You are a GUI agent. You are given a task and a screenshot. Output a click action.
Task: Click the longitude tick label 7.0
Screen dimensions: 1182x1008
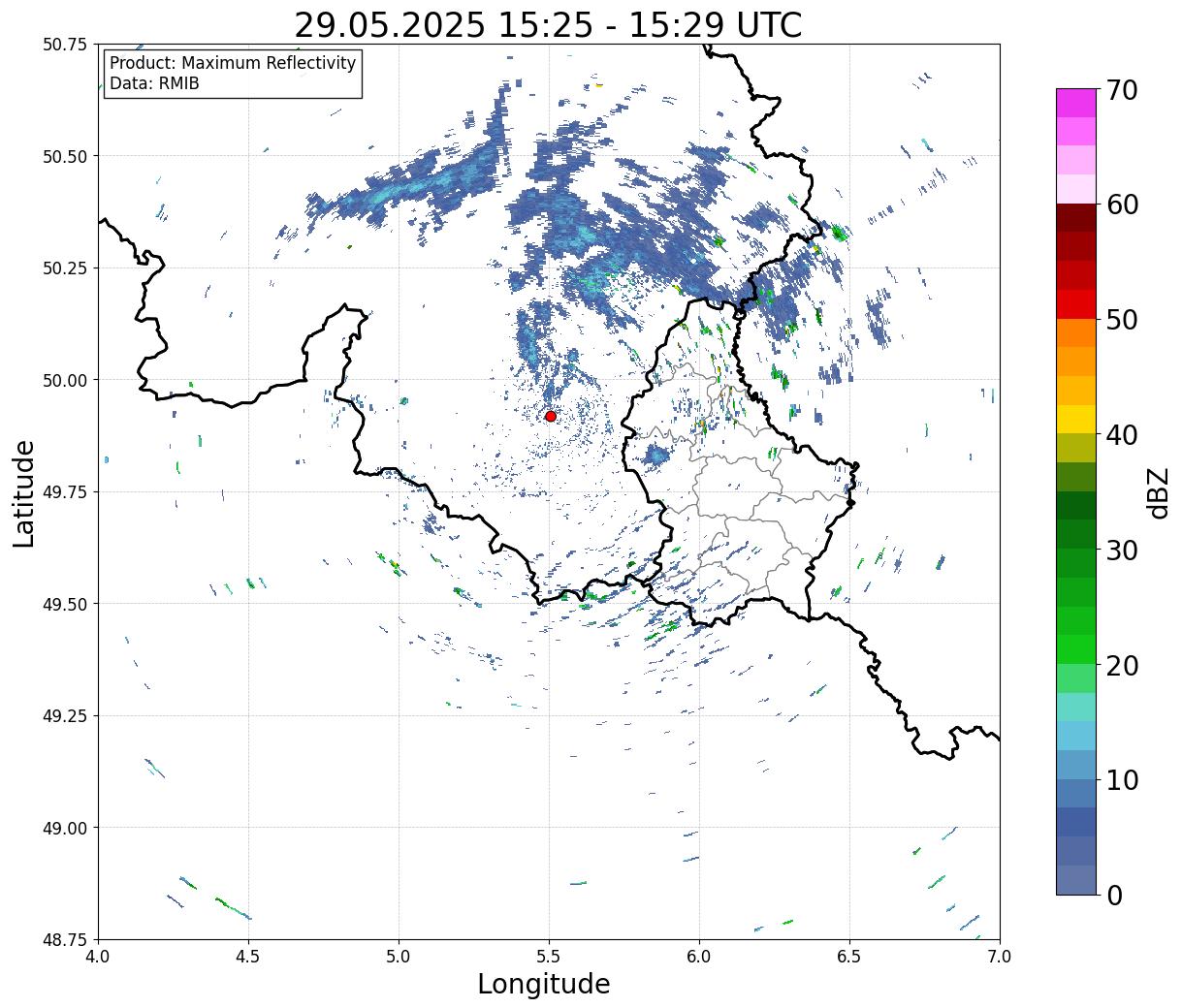pyautogui.click(x=1000, y=956)
